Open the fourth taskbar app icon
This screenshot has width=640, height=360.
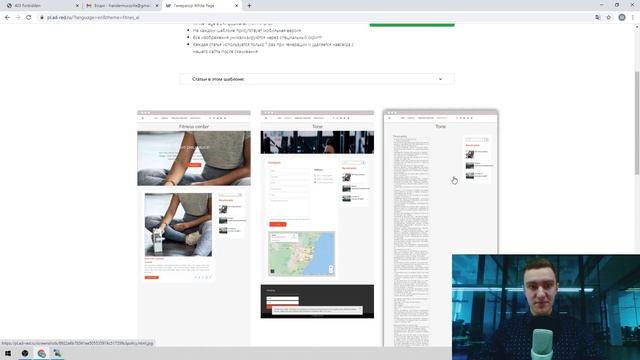(58, 353)
